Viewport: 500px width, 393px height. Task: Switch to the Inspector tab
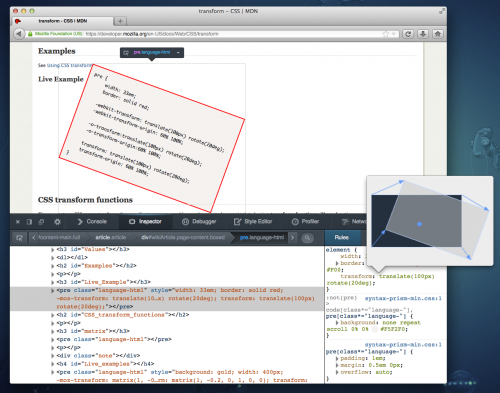pyautogui.click(x=145, y=222)
